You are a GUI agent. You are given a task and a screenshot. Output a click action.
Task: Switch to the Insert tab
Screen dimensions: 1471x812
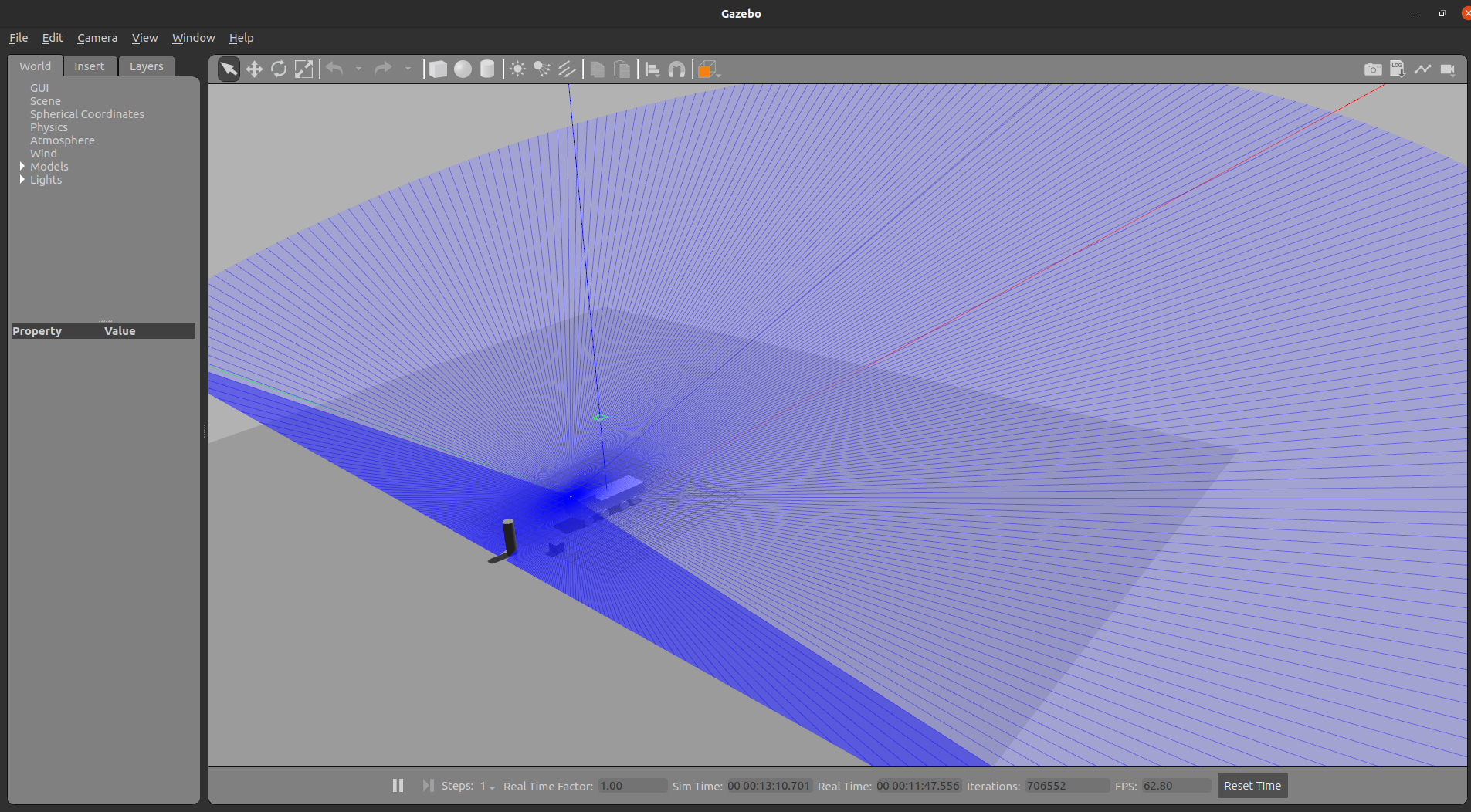coord(90,66)
